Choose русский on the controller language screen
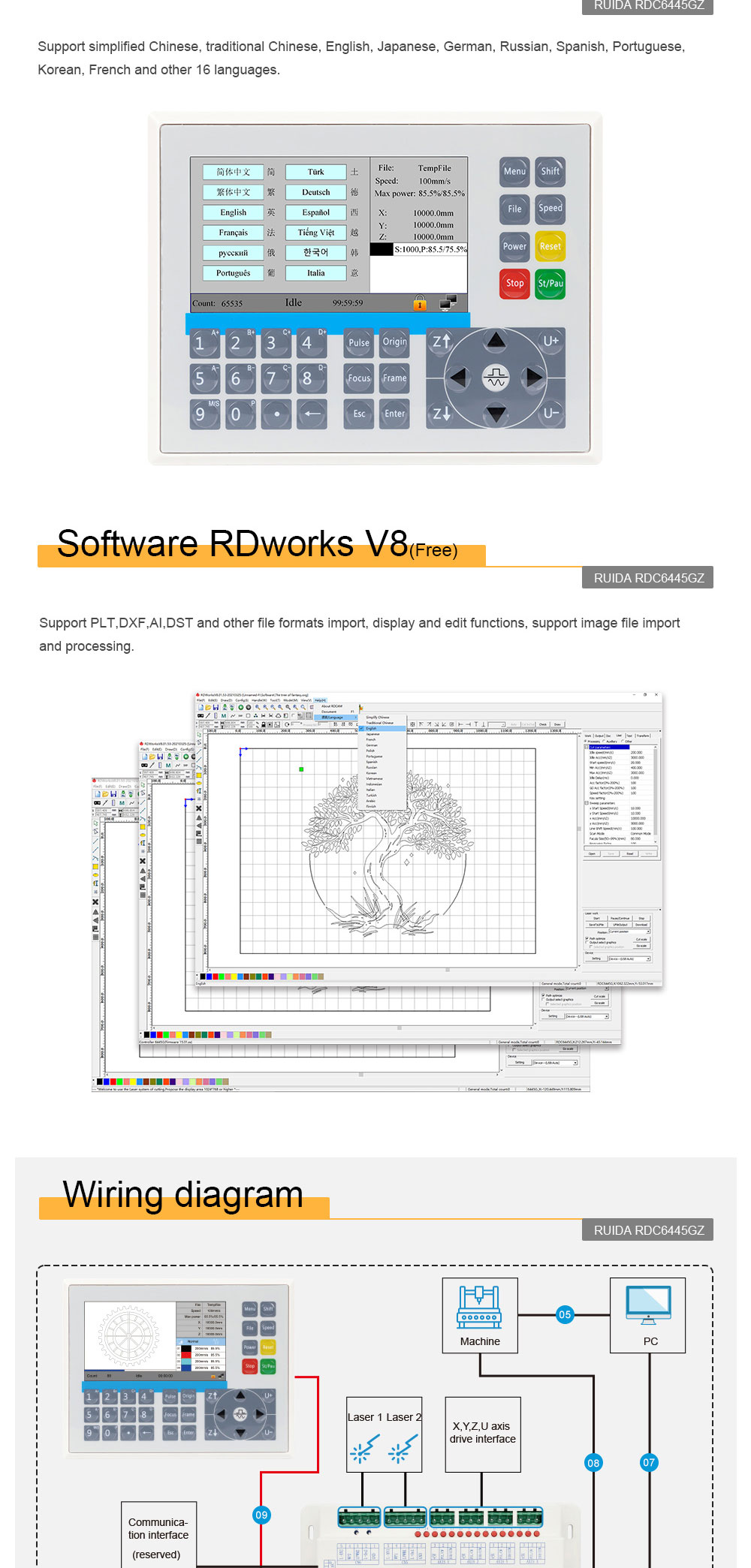 coord(233,253)
